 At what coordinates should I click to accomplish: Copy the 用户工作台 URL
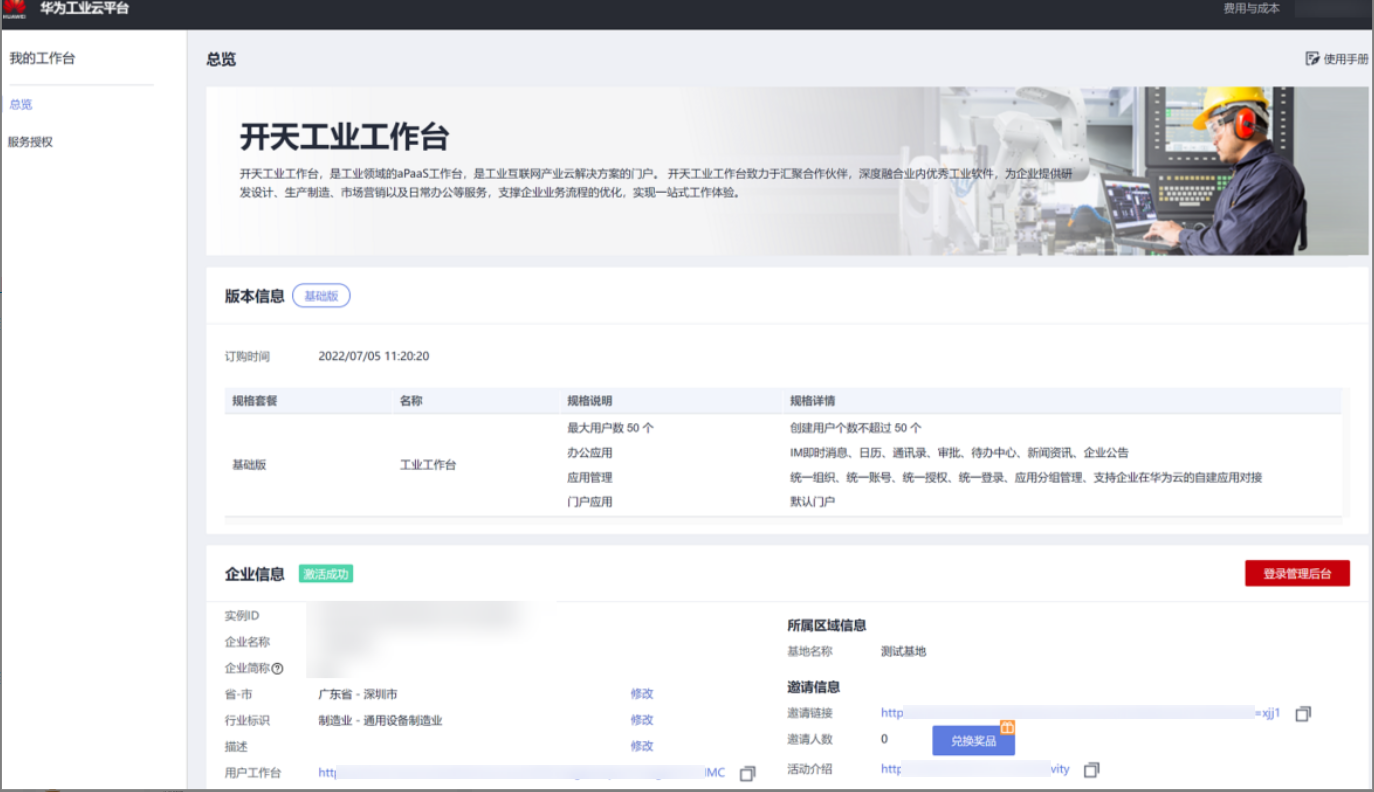pyautogui.click(x=747, y=774)
